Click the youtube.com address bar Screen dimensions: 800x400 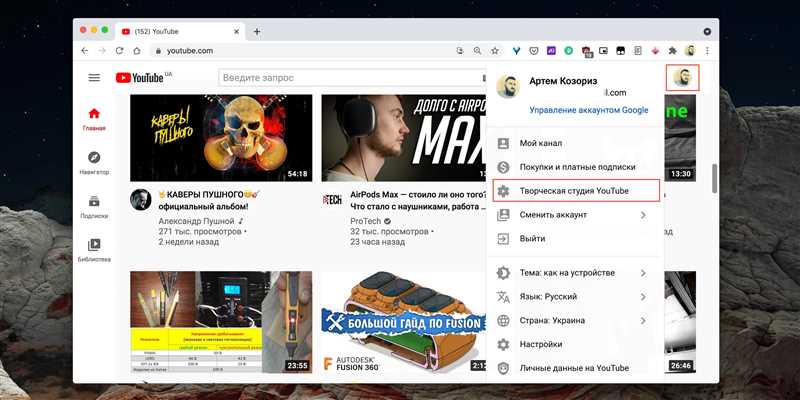click(301, 51)
